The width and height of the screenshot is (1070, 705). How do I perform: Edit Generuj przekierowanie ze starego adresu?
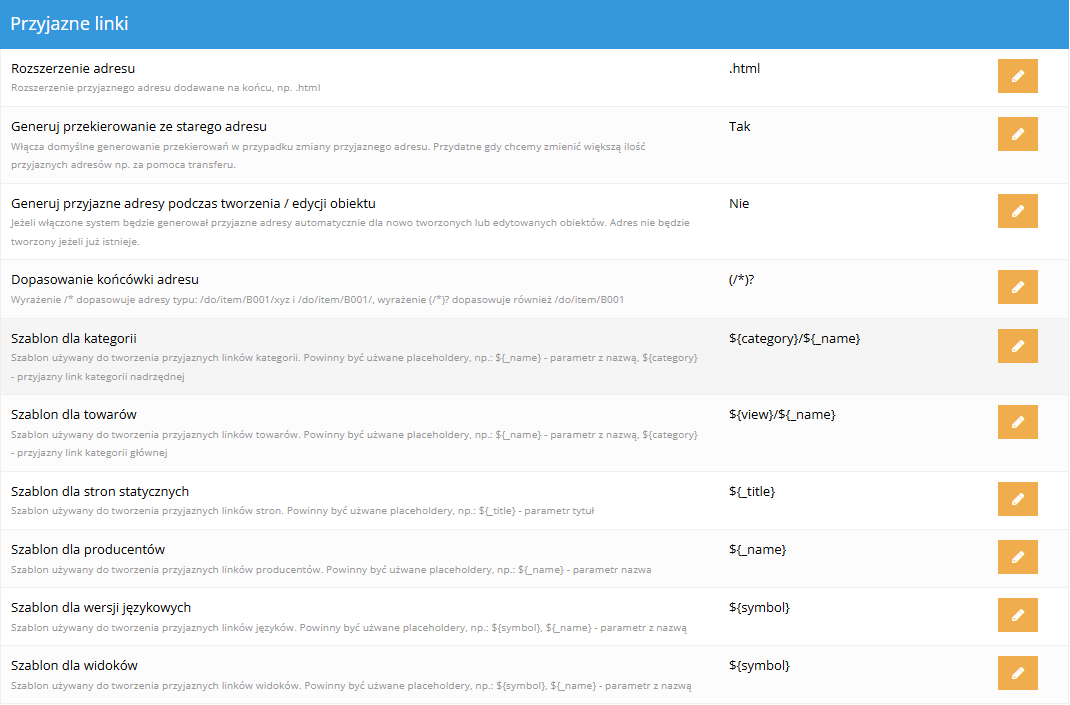click(x=1017, y=134)
